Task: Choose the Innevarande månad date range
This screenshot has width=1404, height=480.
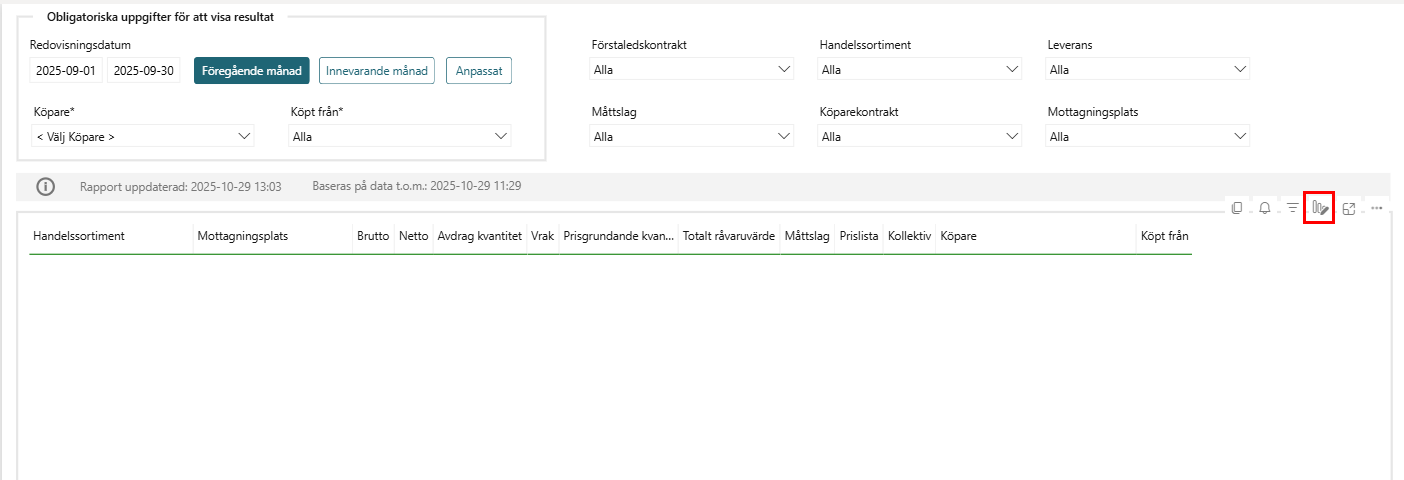Action: coord(376,71)
